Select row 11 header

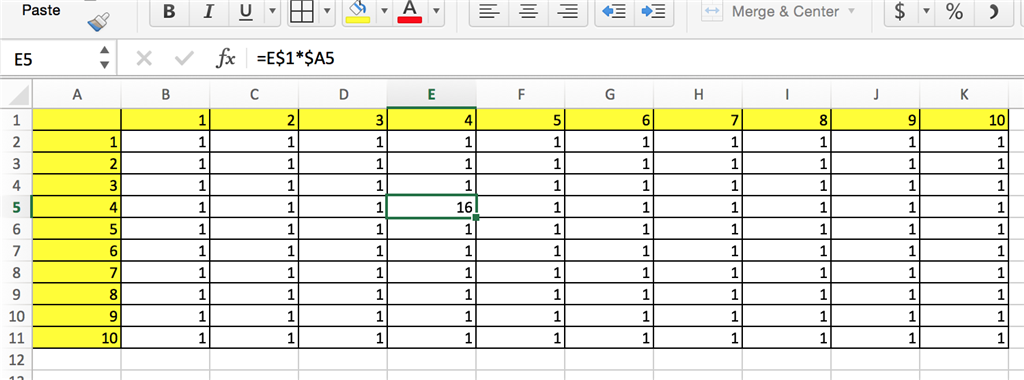[x=16, y=338]
